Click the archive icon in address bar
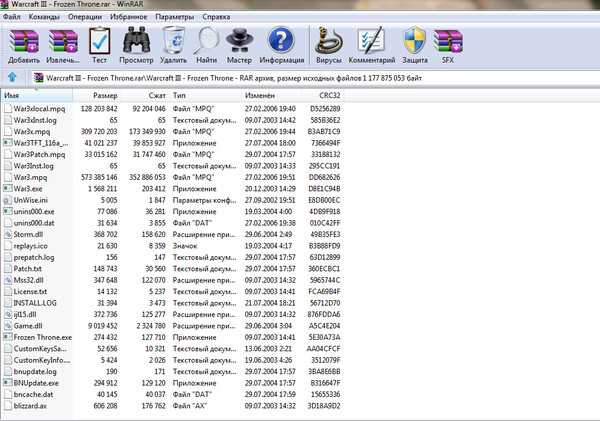The width and height of the screenshot is (600, 421). [x=38, y=78]
